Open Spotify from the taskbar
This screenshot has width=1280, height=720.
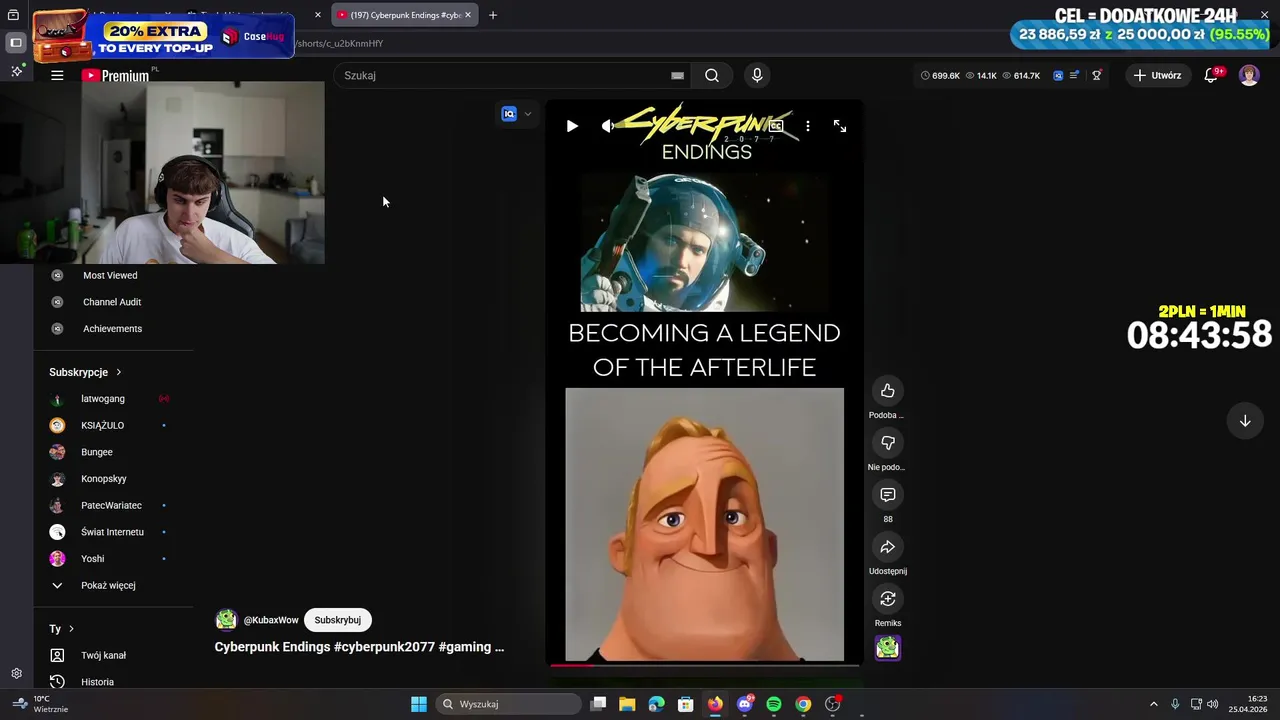tap(774, 704)
